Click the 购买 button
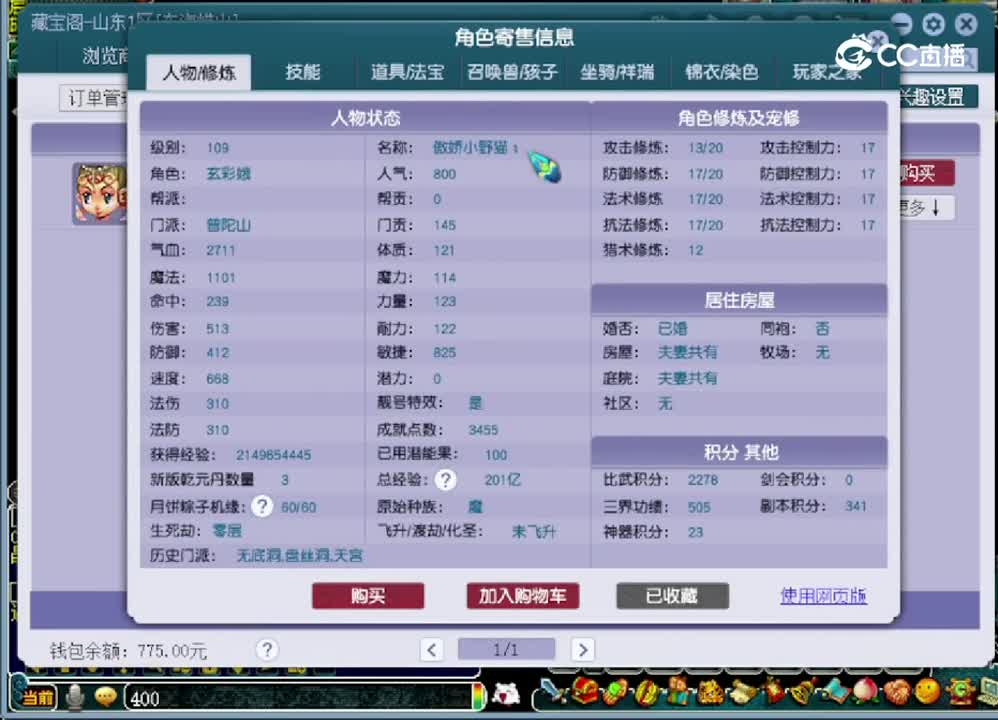 (368, 596)
